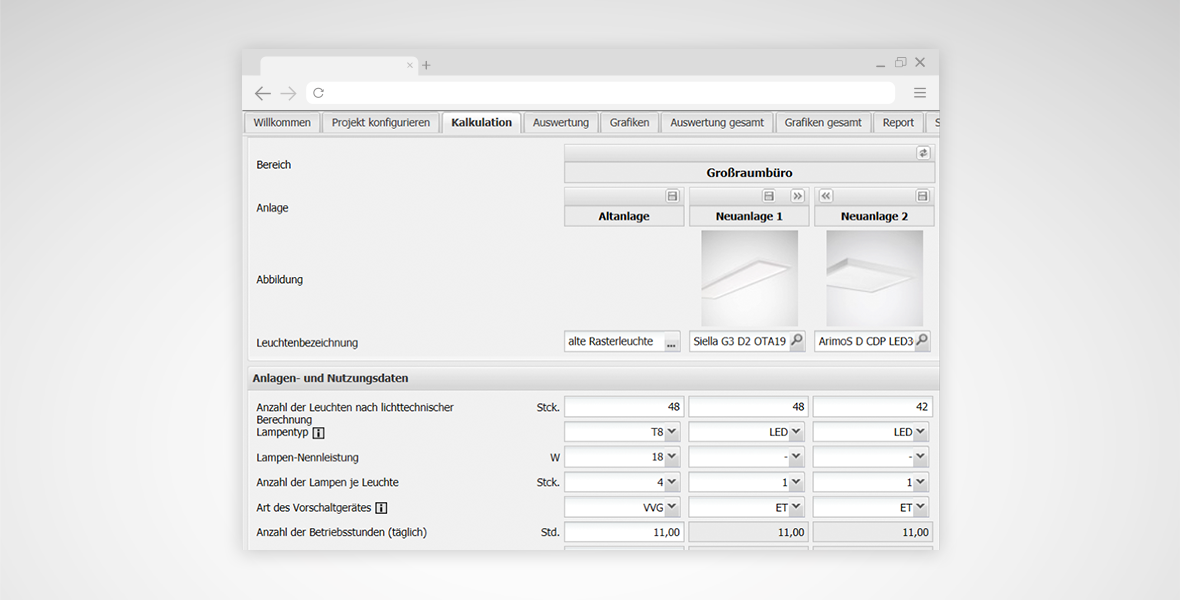The image size is (1180, 600).
Task: Close the current browser tab
Action: [409, 65]
